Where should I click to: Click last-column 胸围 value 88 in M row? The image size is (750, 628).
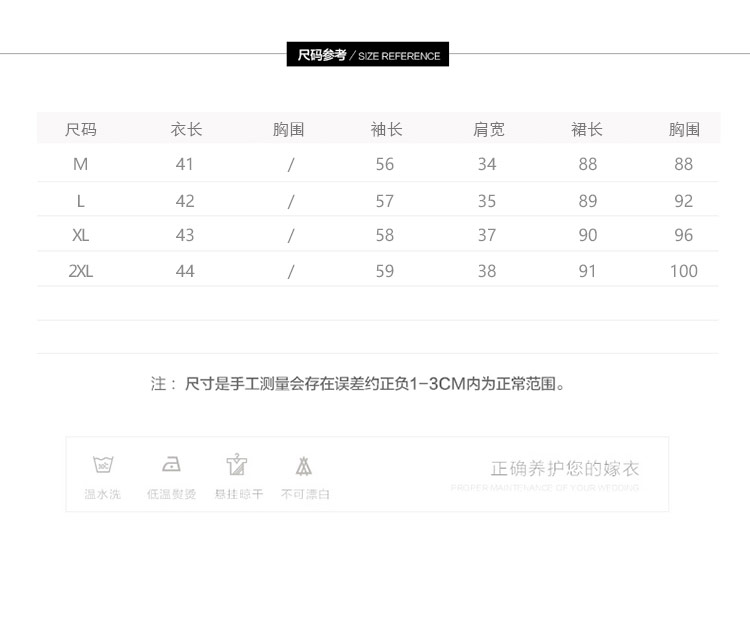click(x=684, y=164)
